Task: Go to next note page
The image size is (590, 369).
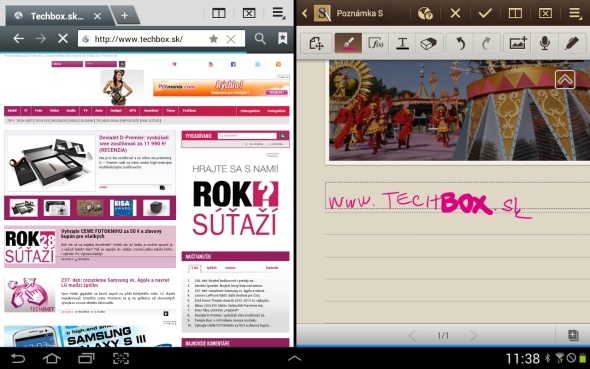Action: 473,335
